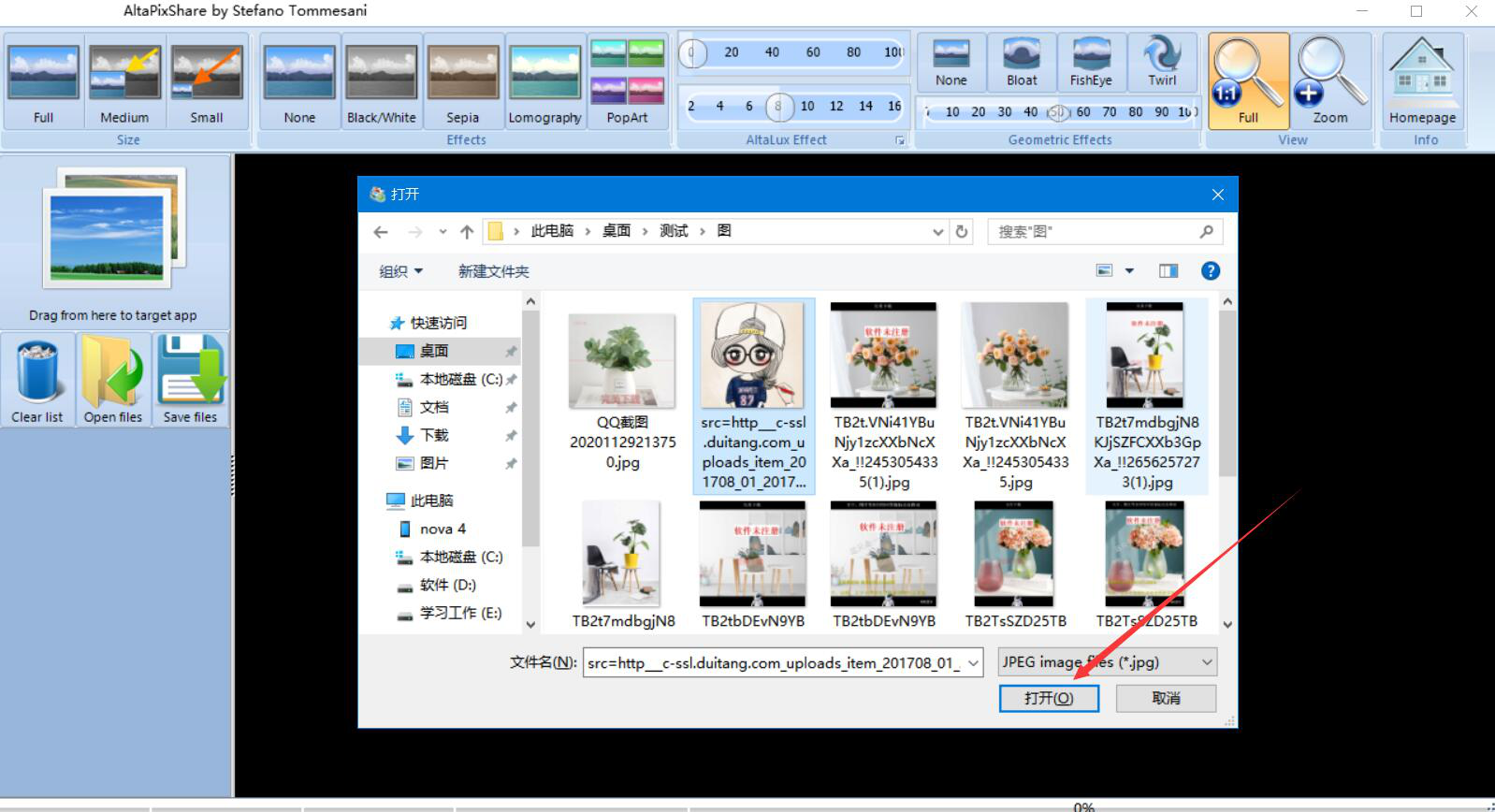Open dialog help question mark
This screenshot has width=1495, height=812.
[1211, 271]
